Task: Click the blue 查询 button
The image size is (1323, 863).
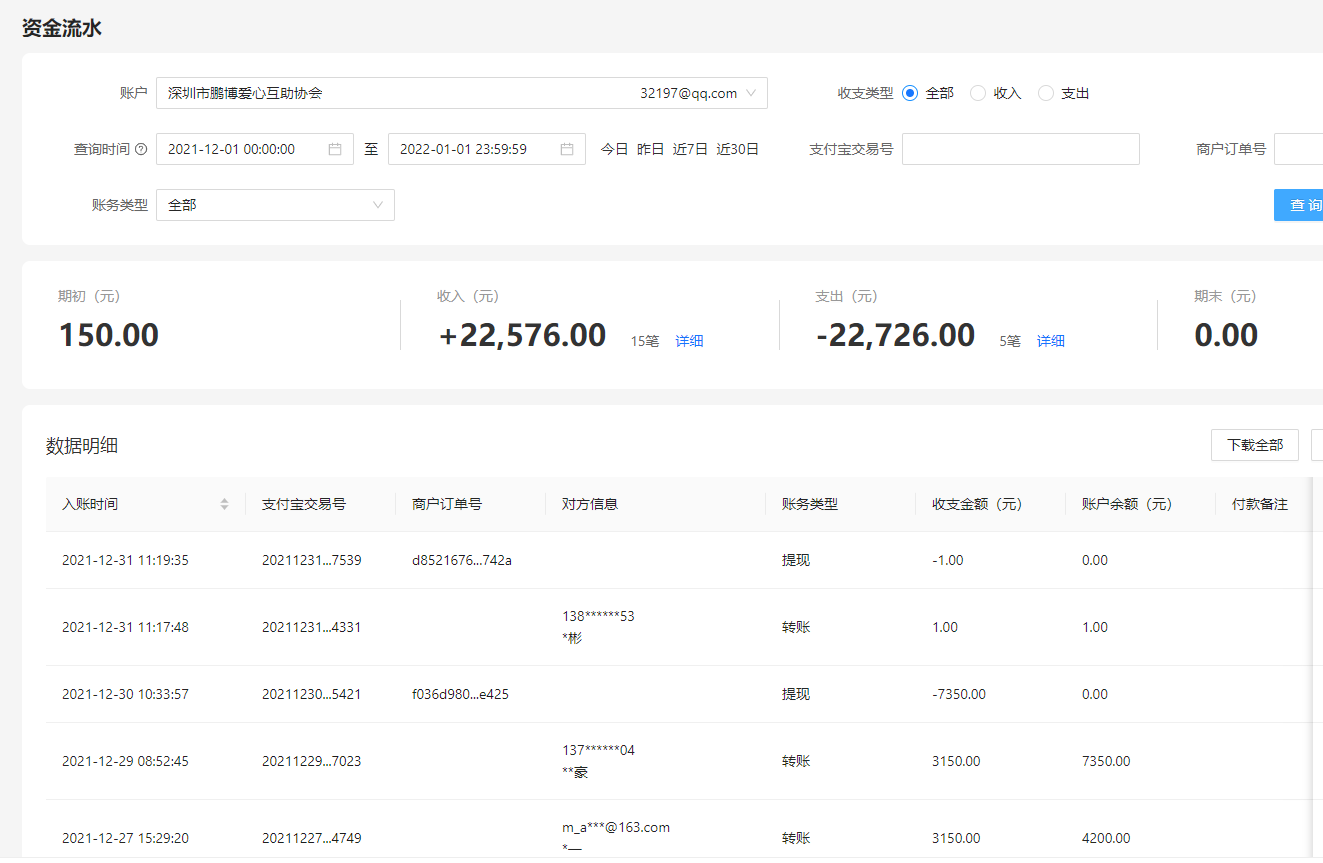Action: pos(1300,205)
